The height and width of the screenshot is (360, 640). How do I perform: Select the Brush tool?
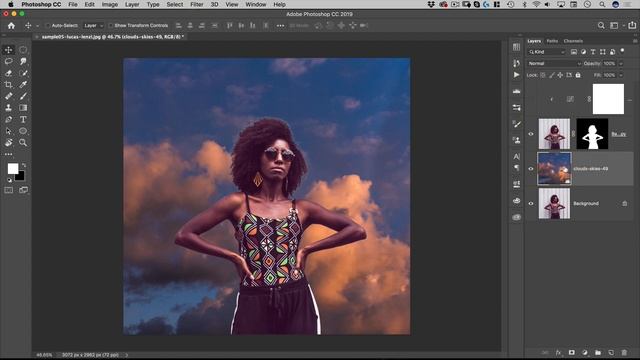(x=23, y=96)
